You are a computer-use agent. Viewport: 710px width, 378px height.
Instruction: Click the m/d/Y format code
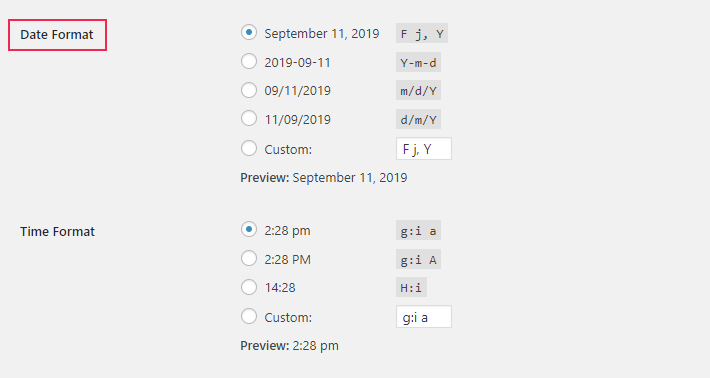click(x=418, y=91)
